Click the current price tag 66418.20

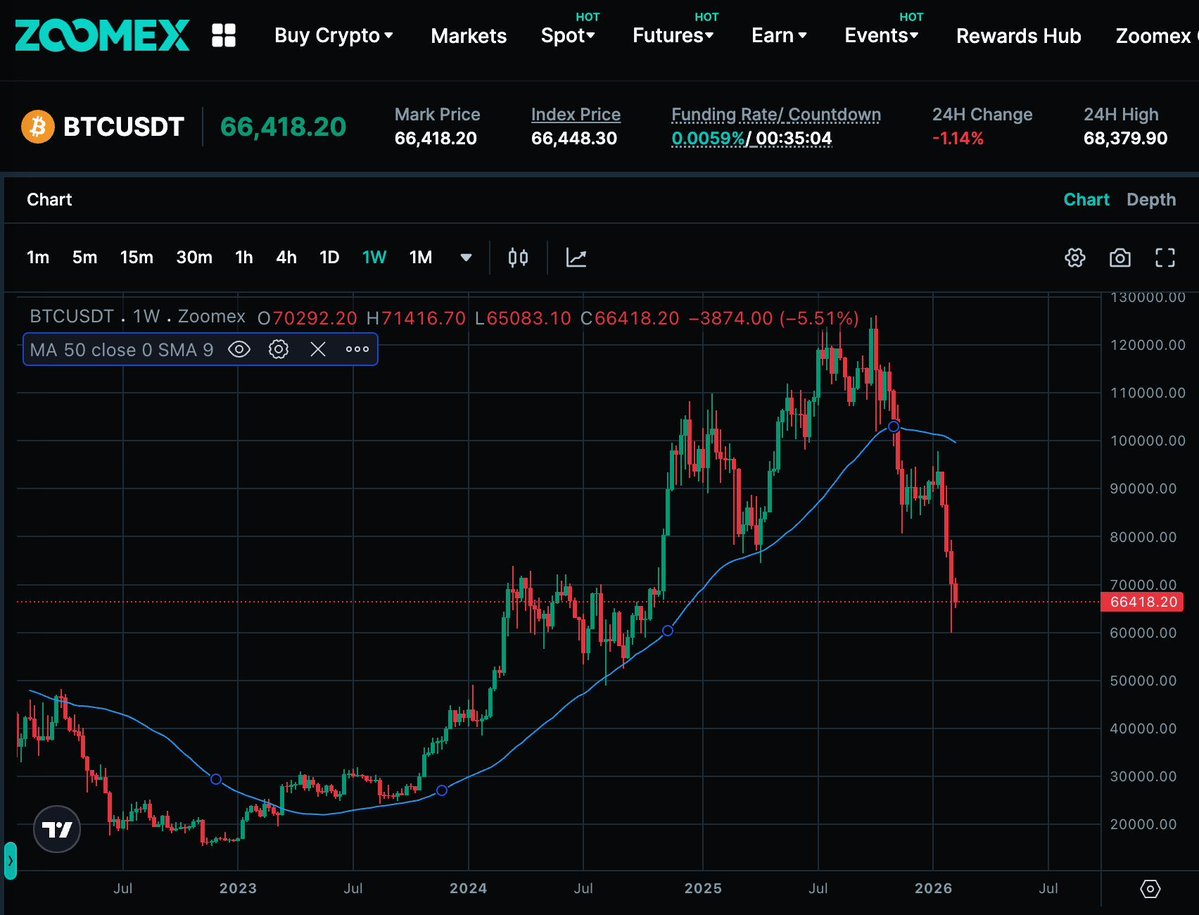1142,602
